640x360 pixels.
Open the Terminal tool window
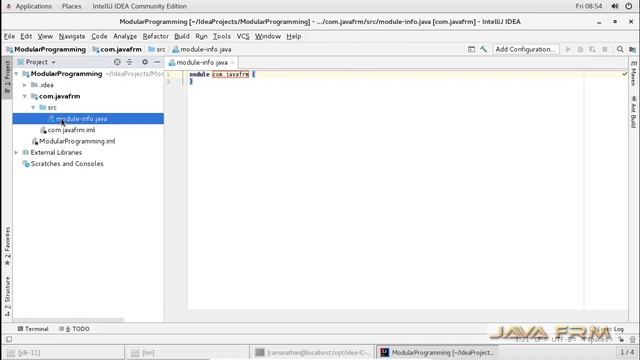pyautogui.click(x=33, y=329)
